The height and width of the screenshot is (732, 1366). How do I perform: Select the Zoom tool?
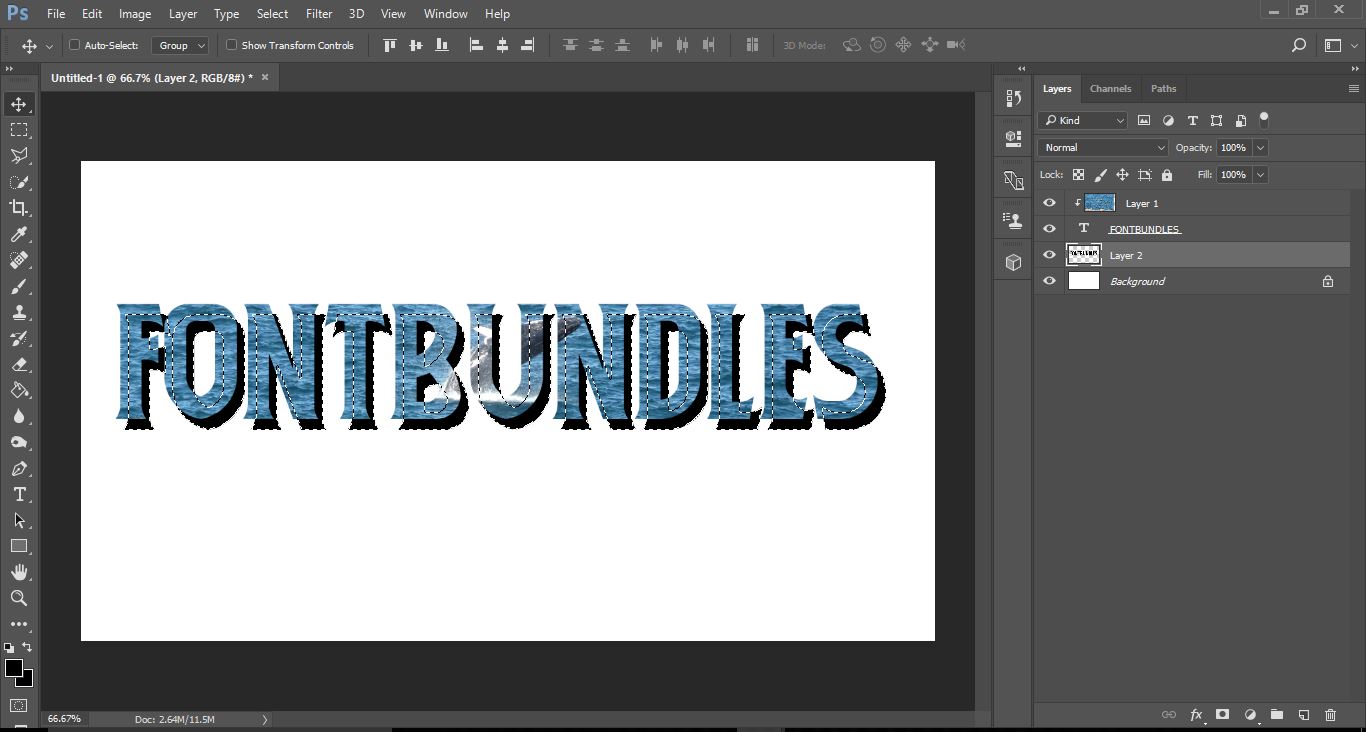pyautogui.click(x=20, y=598)
